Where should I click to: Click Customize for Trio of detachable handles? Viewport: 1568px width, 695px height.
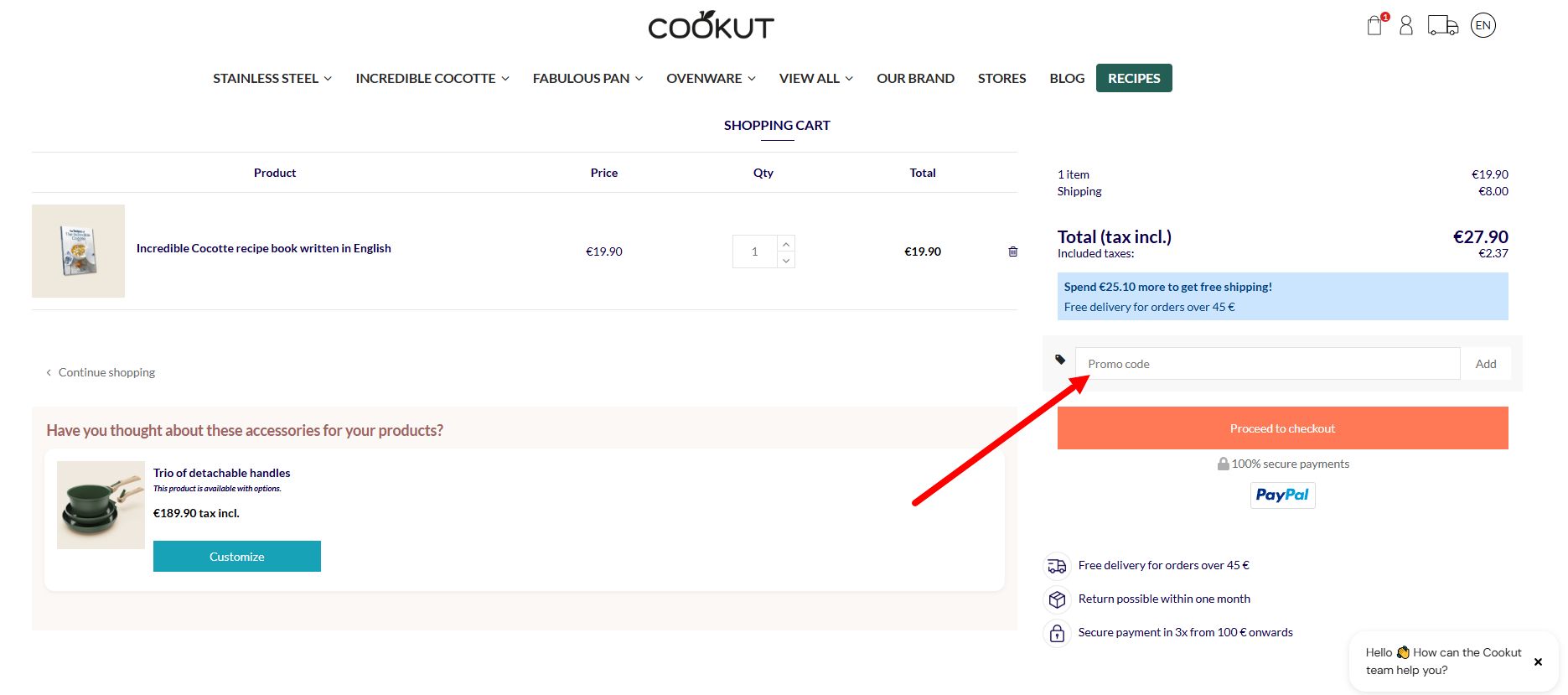pyautogui.click(x=237, y=557)
